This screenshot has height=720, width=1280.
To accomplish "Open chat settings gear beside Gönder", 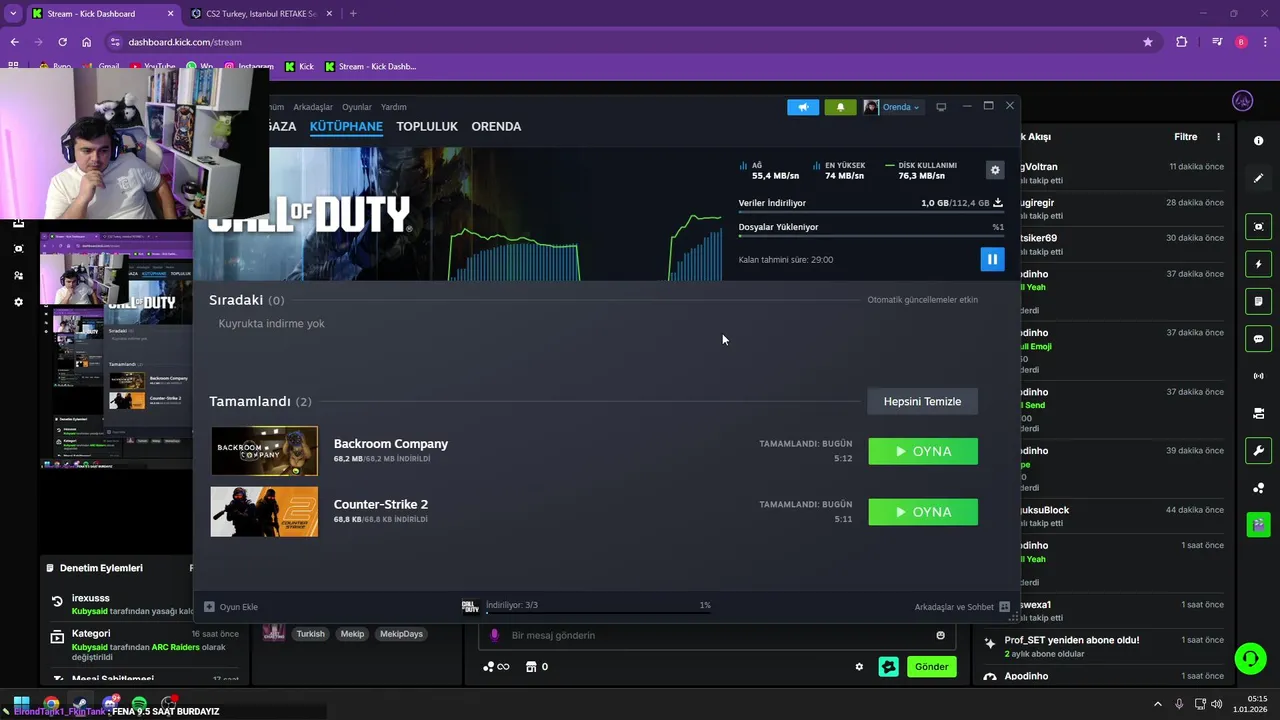I will 859,667.
